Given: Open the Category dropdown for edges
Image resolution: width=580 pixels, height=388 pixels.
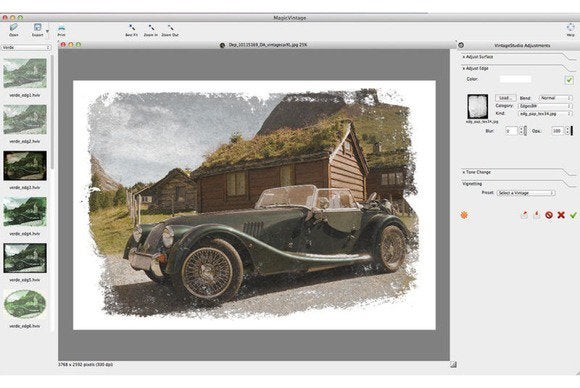Looking at the screenshot, I should point(545,106).
